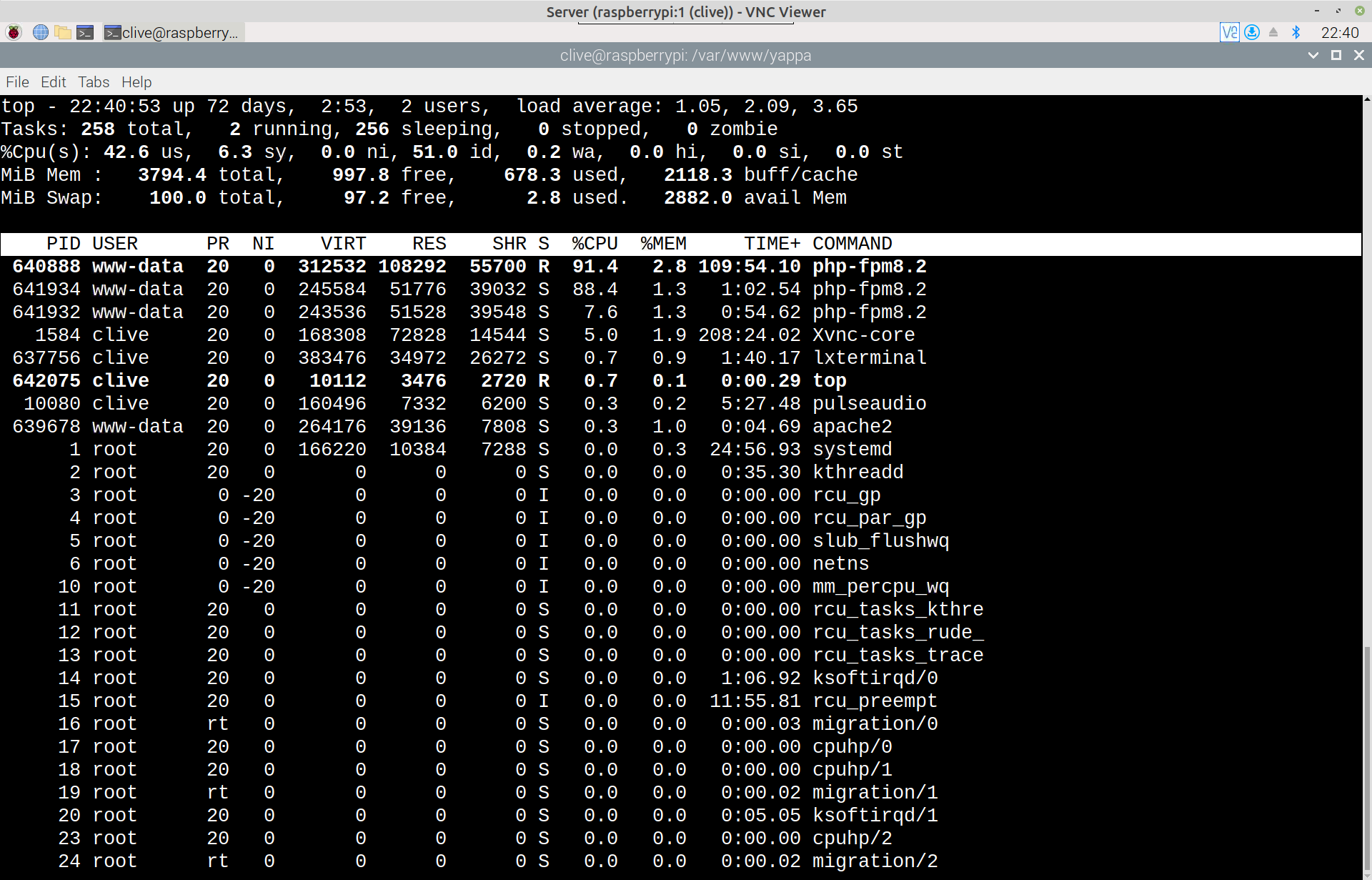Open the file manager folder icon
The height and width of the screenshot is (880, 1372).
coord(63,32)
